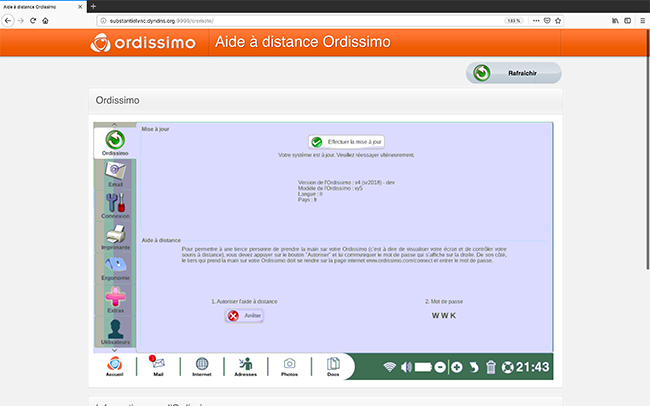Open Docs in the bottom dock
This screenshot has height=406, width=650.
[x=333, y=366]
